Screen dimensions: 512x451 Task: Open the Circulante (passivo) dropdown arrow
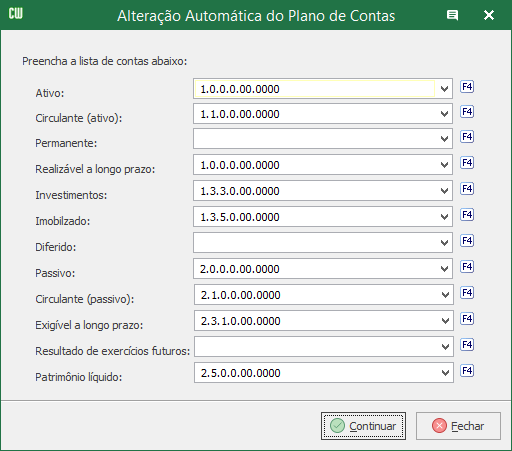pos(445,295)
